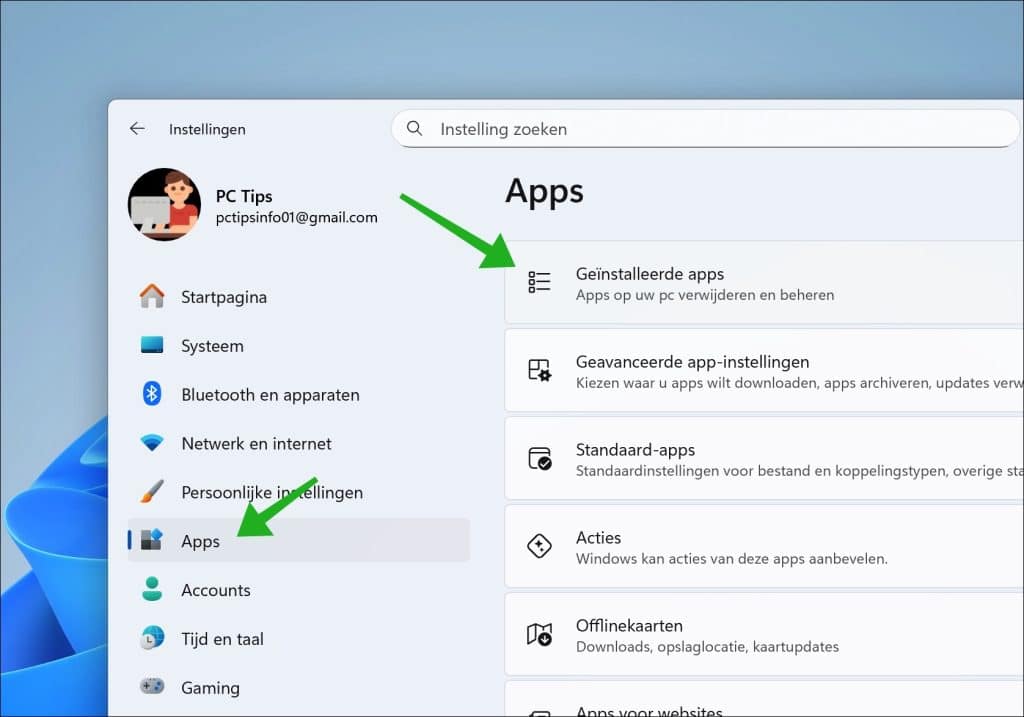Select Apps in the sidebar
Viewport: 1024px width, 717px height.
pos(200,541)
